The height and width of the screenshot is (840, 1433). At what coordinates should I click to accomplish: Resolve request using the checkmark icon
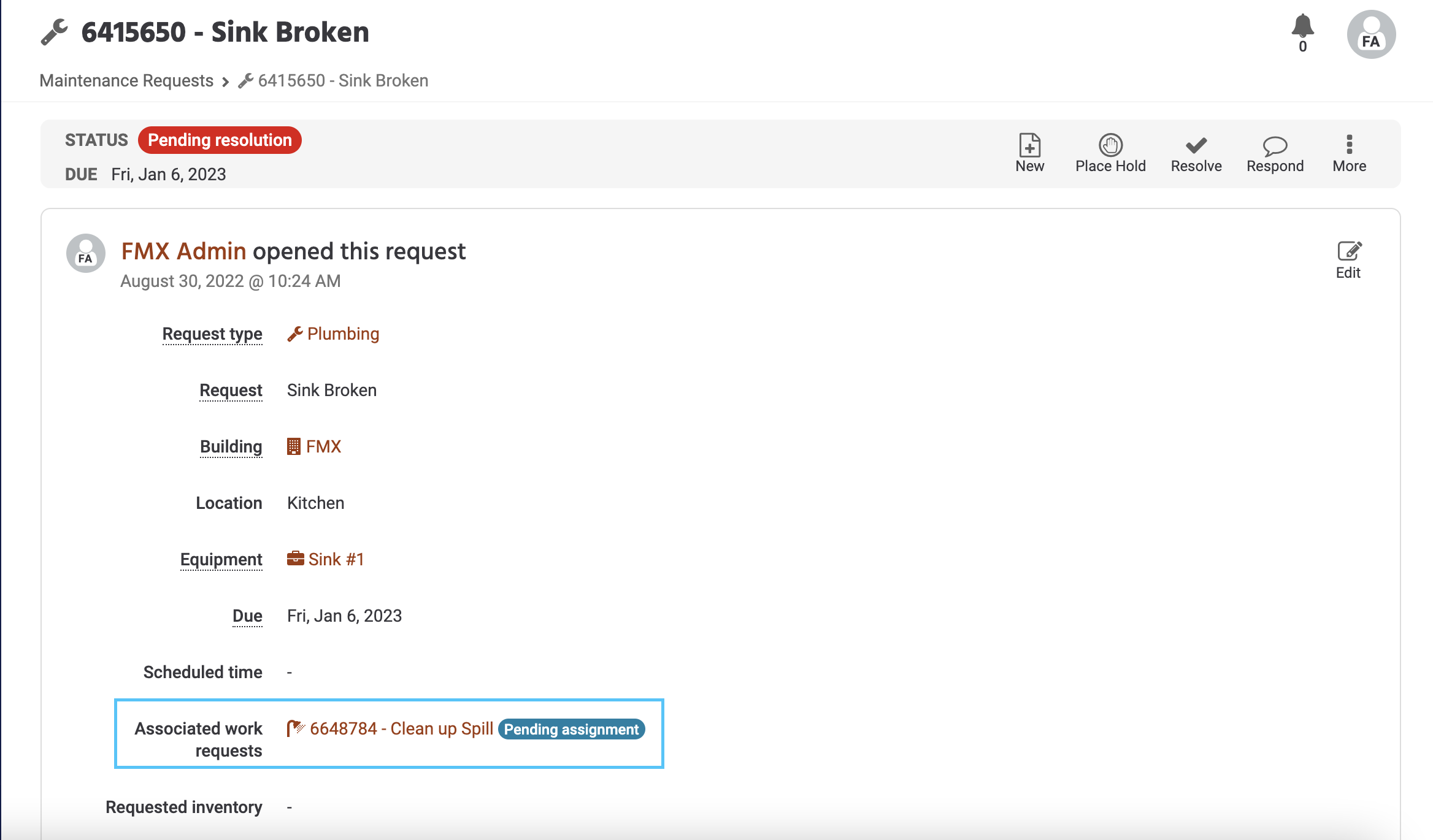pos(1196,145)
